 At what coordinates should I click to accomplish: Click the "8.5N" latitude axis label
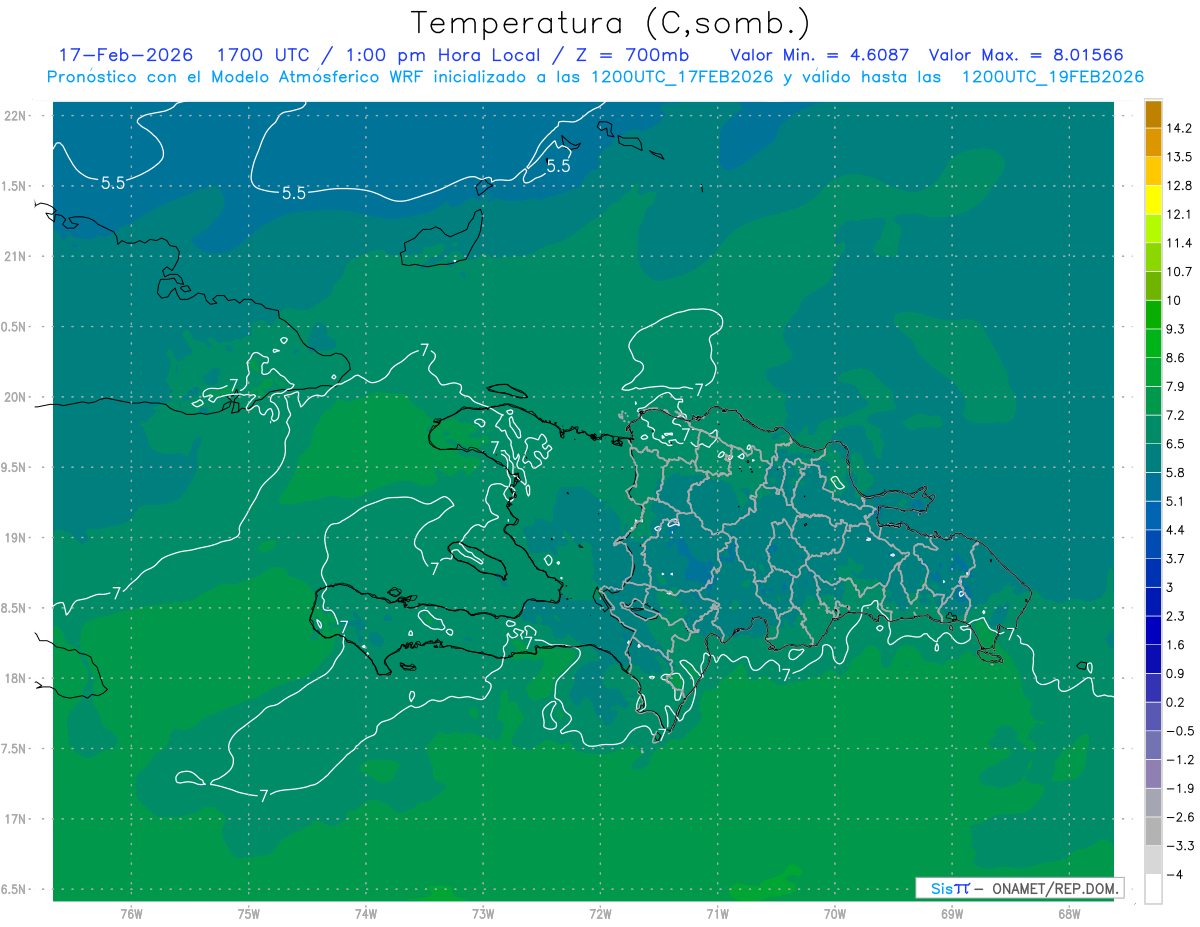(x=14, y=608)
